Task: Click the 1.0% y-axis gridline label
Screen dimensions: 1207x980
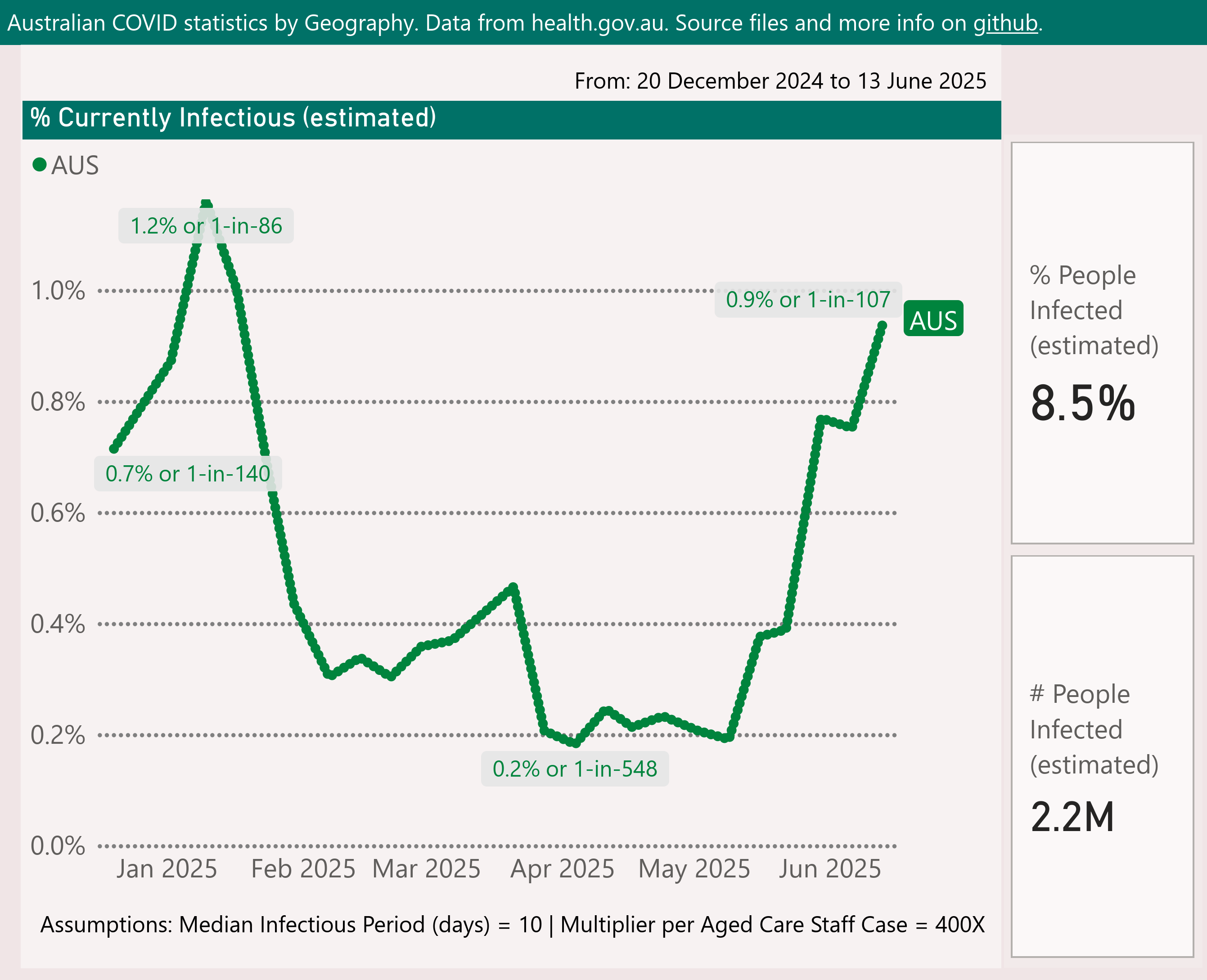Action: pos(58,291)
